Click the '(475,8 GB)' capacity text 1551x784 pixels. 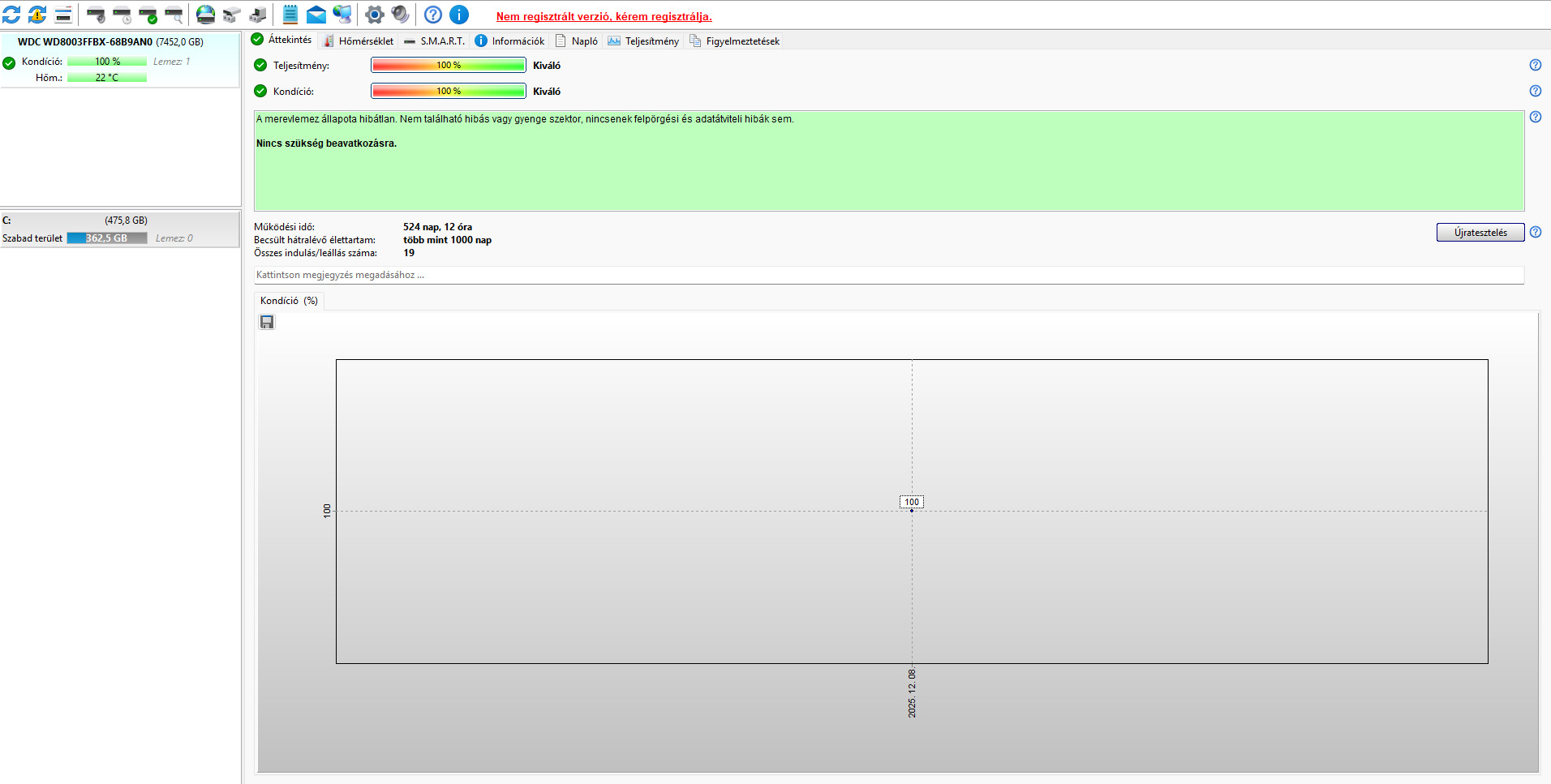[x=126, y=221]
